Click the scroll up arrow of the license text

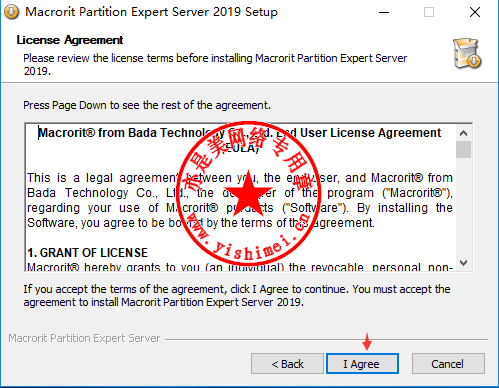click(463, 133)
